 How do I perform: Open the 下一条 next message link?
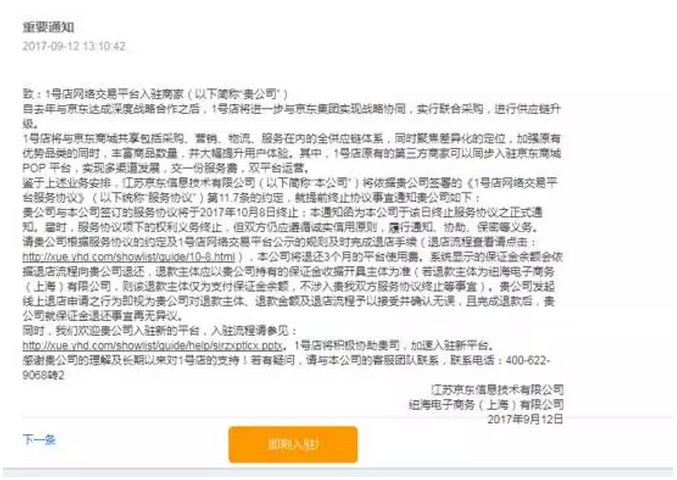[39, 440]
